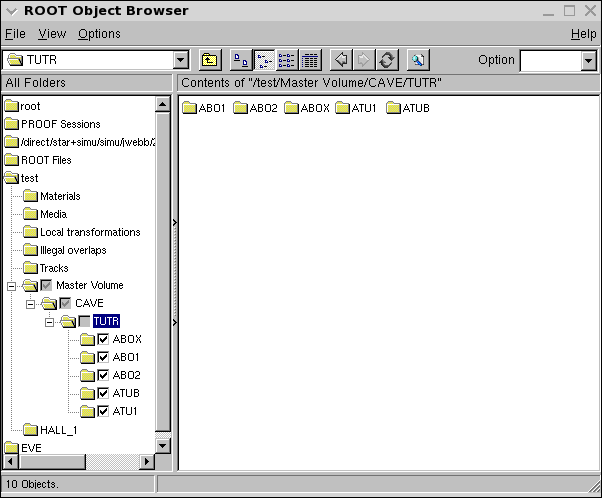Open the View menu
Viewport: 602px width, 498px height.
click(52, 34)
